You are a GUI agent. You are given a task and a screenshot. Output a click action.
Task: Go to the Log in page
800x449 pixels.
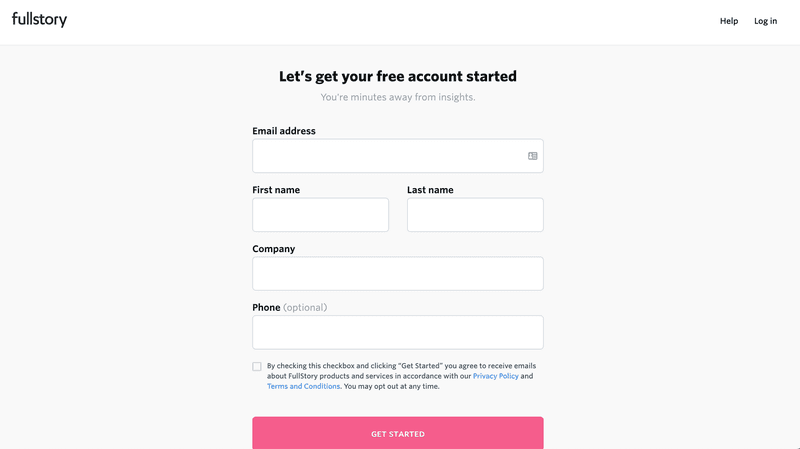tap(765, 21)
